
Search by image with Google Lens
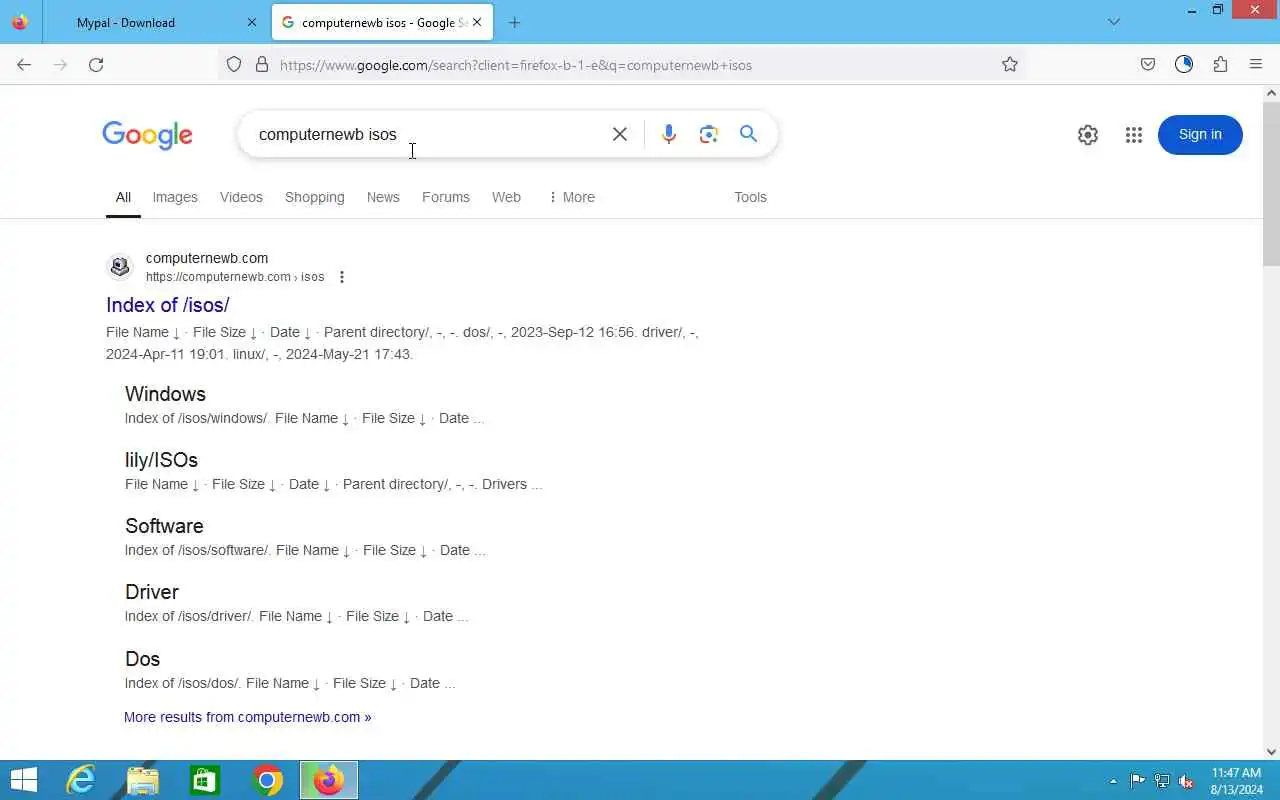click(709, 134)
